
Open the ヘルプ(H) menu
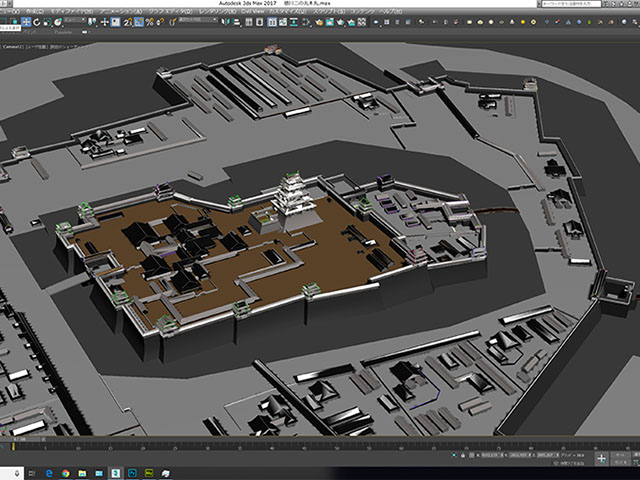coord(391,11)
